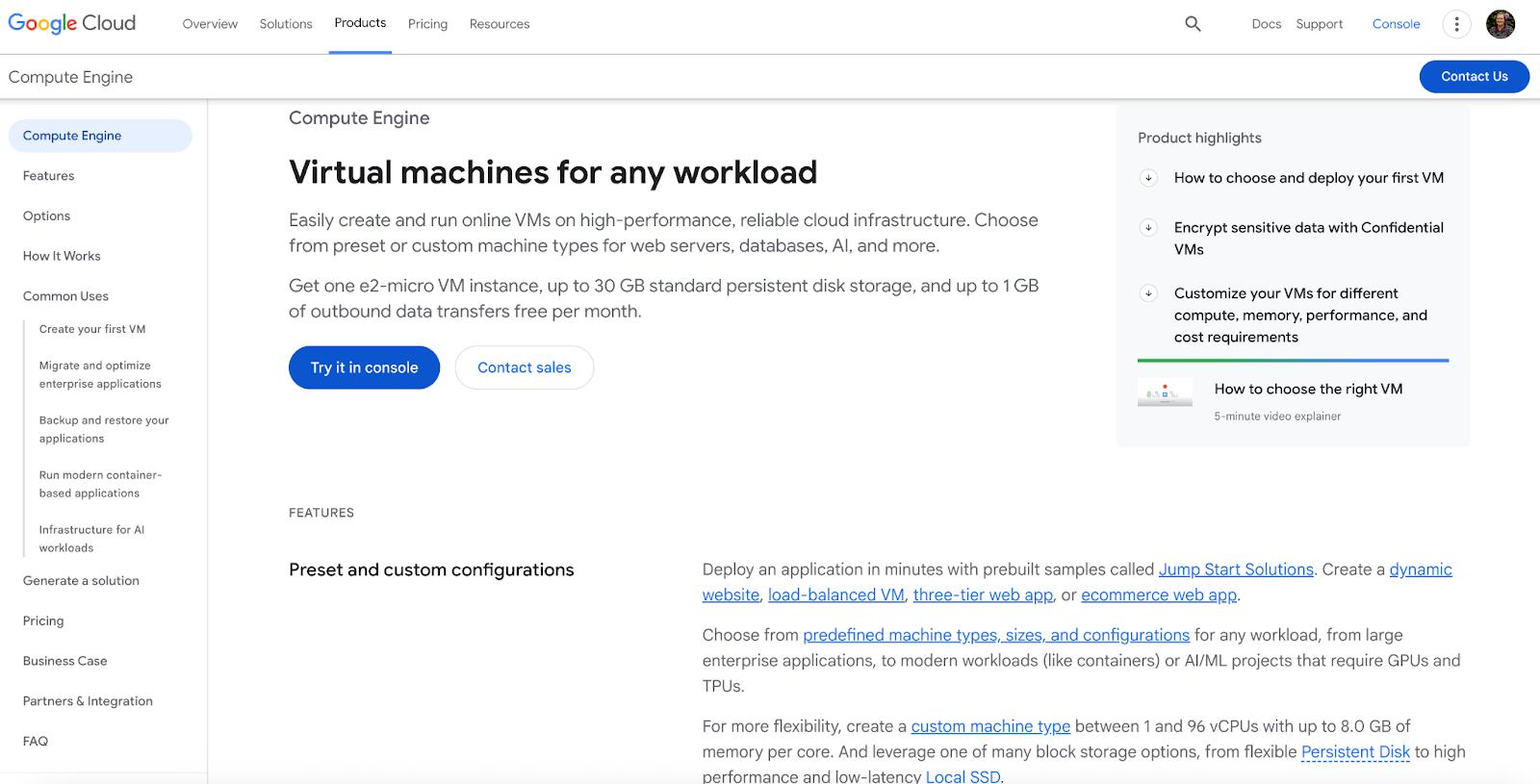
Task: Jump to Common Uses in sidebar
Action: 65,296
